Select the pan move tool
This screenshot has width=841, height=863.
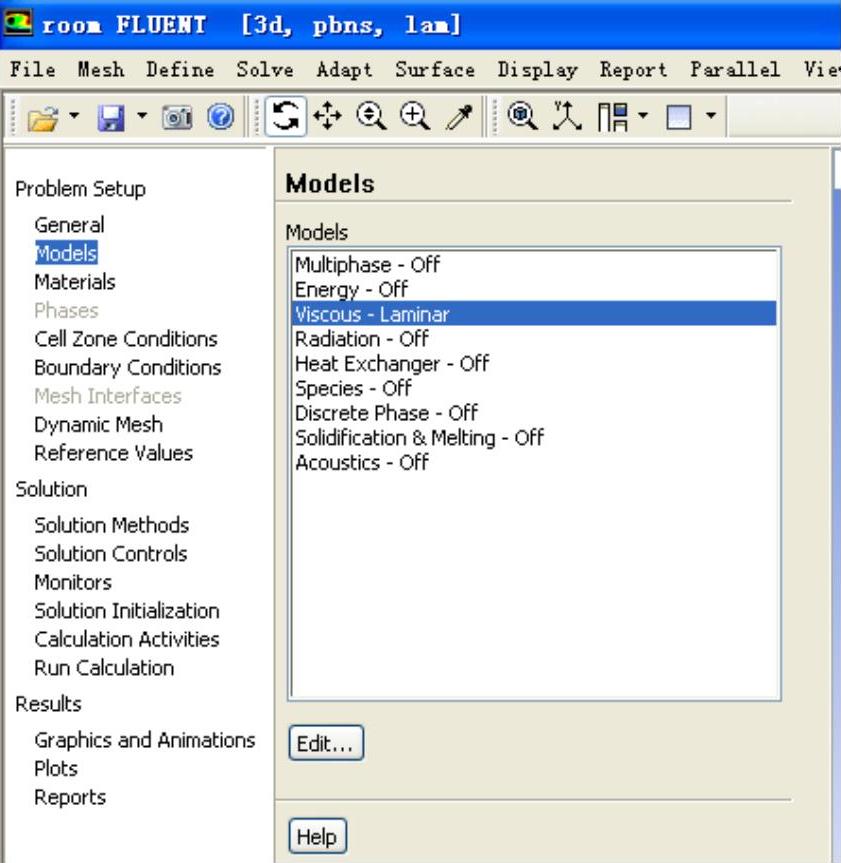[327, 117]
